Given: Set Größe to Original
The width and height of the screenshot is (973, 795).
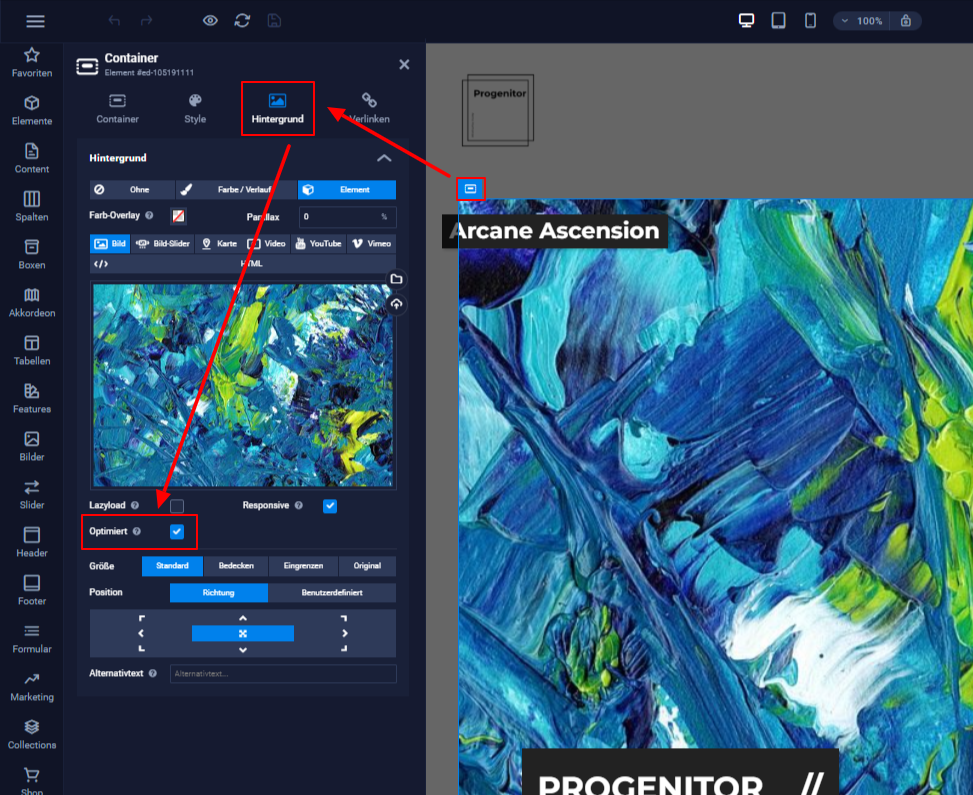Looking at the screenshot, I should (x=367, y=566).
